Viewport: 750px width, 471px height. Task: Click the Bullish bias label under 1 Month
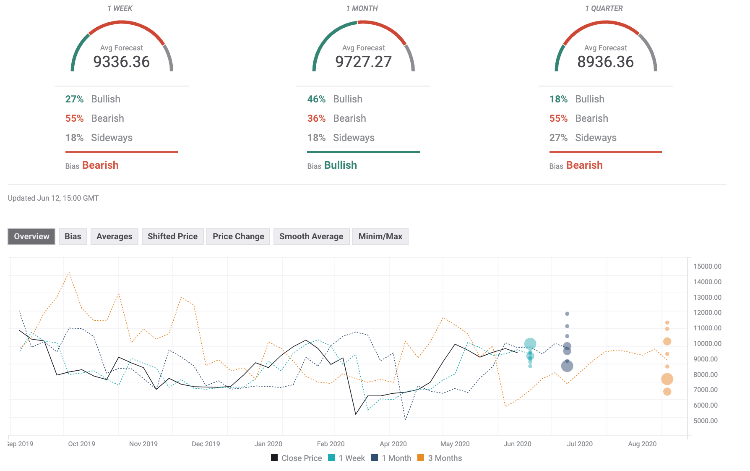(343, 165)
